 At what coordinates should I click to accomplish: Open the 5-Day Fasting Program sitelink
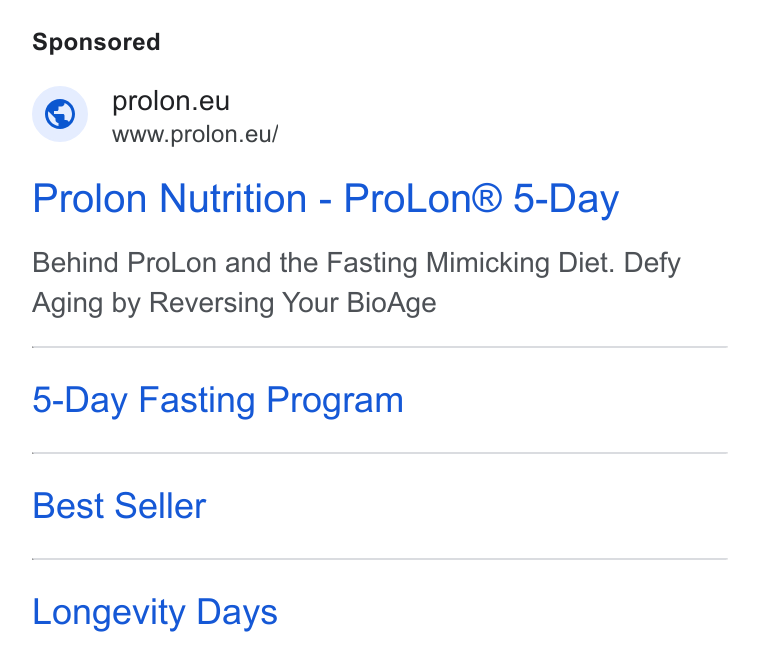click(x=218, y=400)
